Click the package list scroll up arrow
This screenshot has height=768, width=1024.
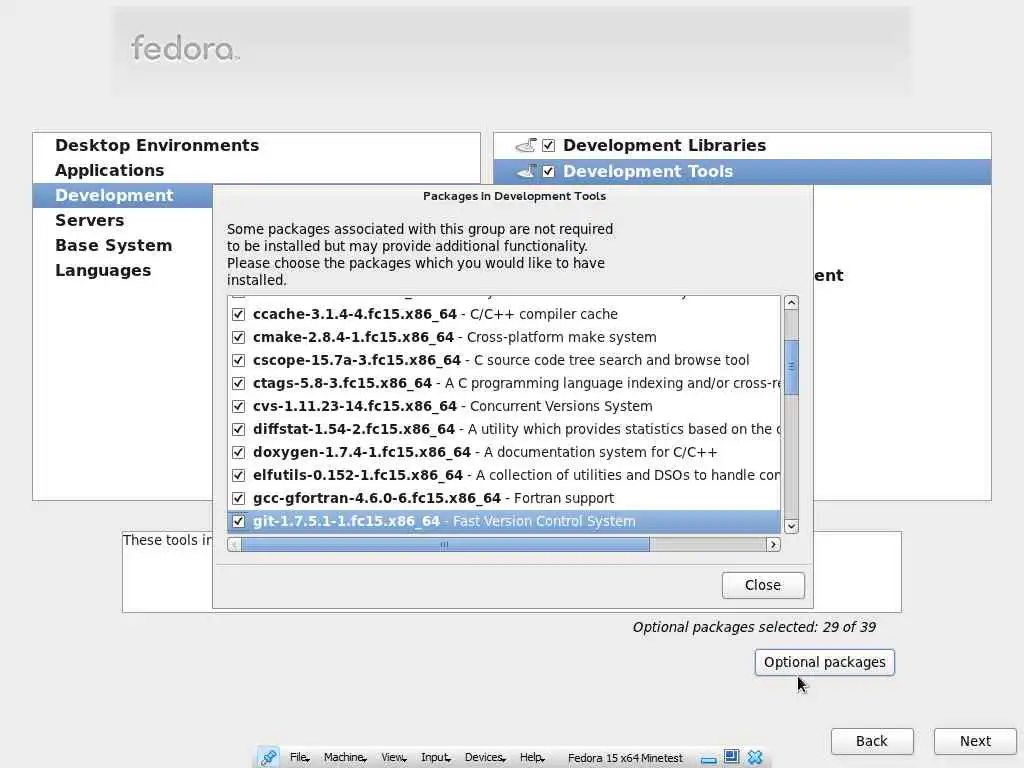(x=792, y=302)
